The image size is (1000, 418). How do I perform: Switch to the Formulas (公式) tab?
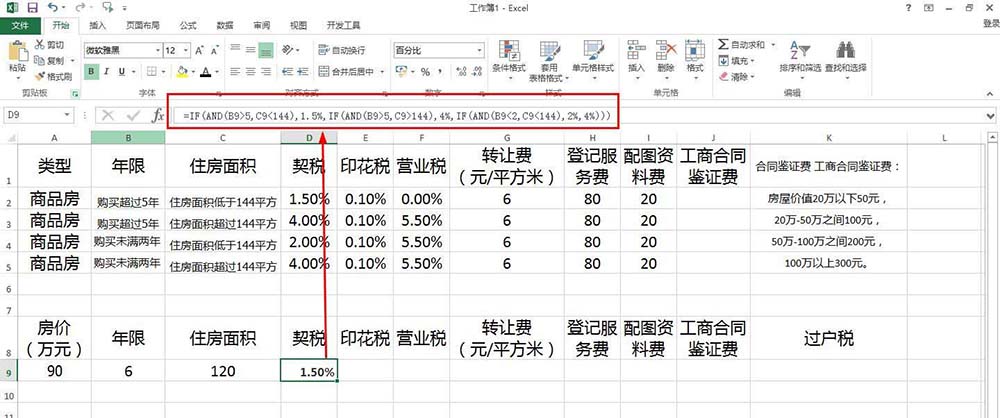(188, 26)
